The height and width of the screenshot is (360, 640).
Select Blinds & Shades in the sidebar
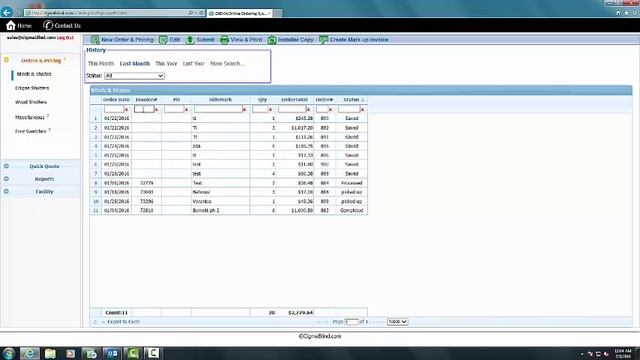click(x=34, y=74)
